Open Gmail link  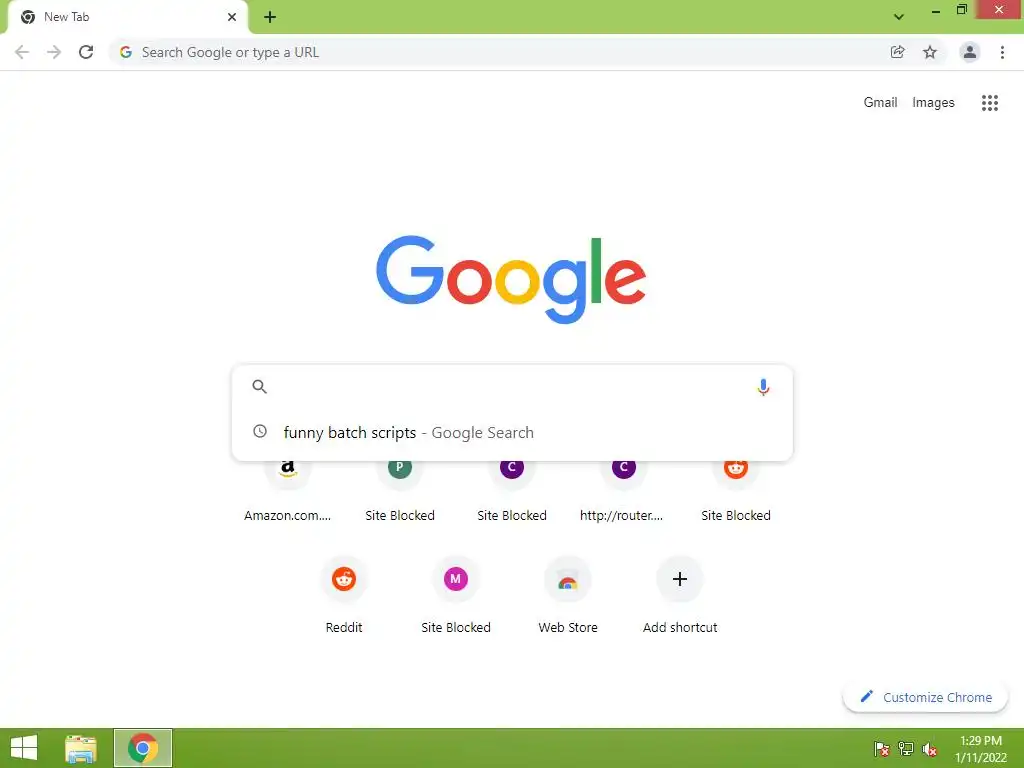(880, 103)
